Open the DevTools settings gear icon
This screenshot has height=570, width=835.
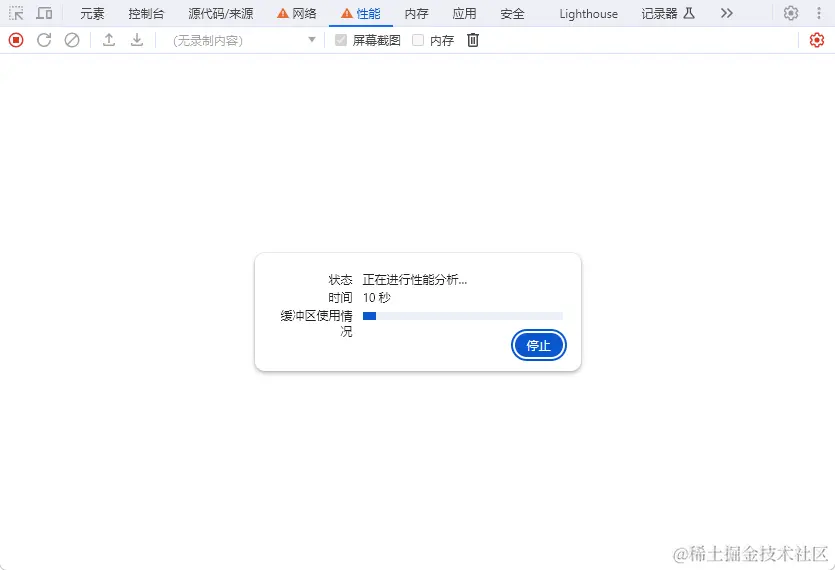click(x=791, y=13)
